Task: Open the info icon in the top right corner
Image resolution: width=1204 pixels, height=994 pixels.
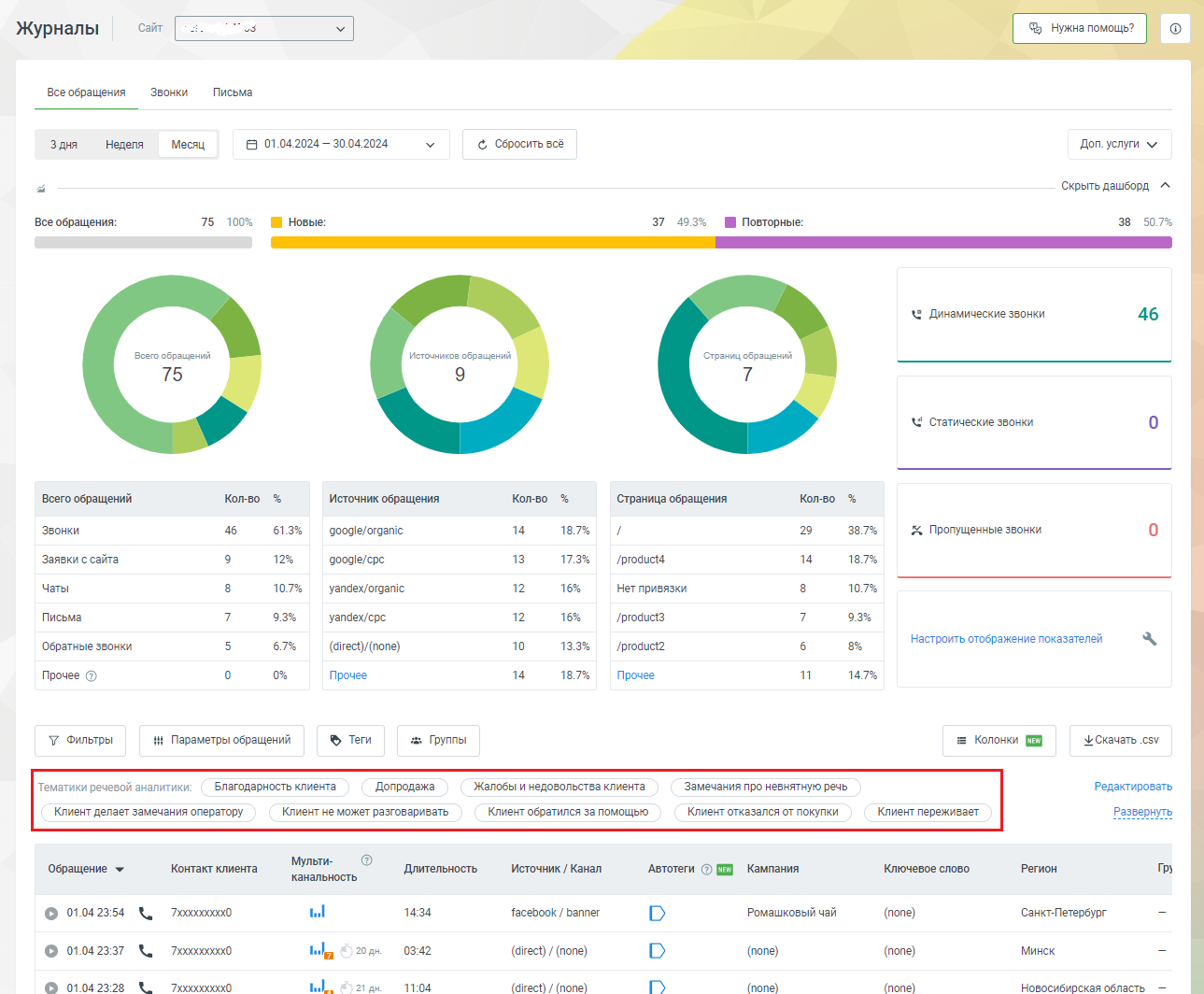Action: 1175,28
